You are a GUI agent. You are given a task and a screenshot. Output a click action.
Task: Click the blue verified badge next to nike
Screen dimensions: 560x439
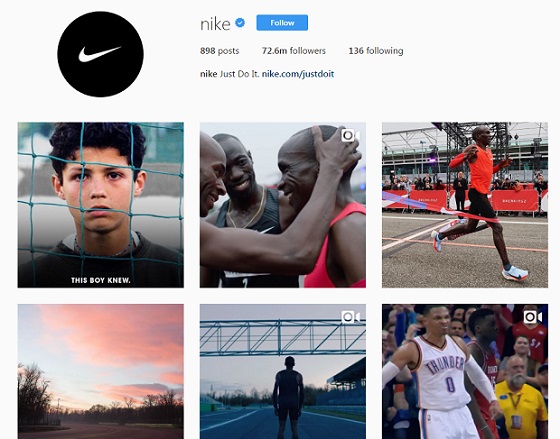coord(240,23)
